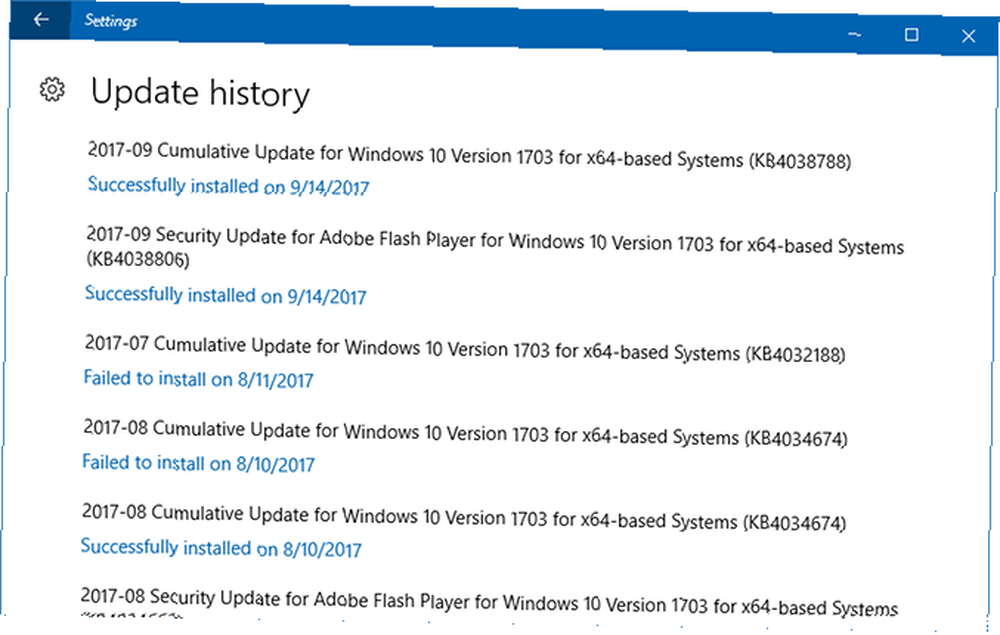Screen dimensions: 1000x635
Task: Open 'Failed to install on 8/11/2017' link
Action: click(198, 379)
